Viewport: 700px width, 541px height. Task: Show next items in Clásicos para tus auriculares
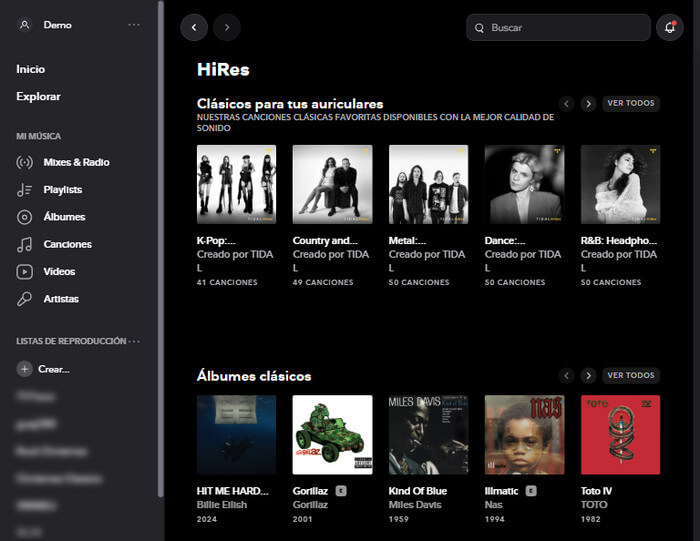pos(588,104)
